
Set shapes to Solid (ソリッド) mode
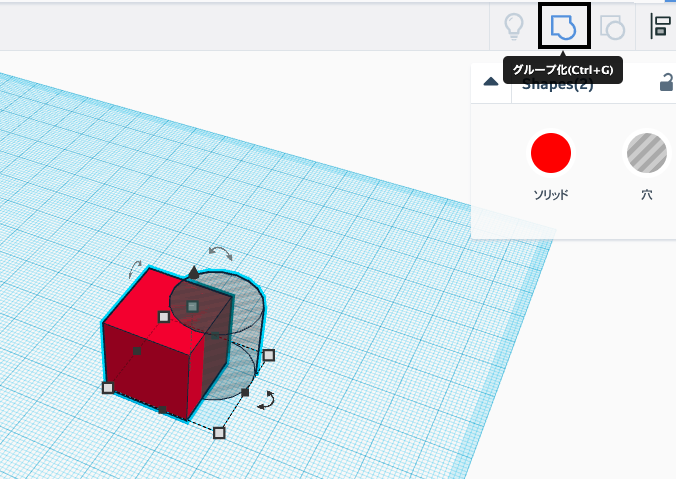[x=550, y=154]
